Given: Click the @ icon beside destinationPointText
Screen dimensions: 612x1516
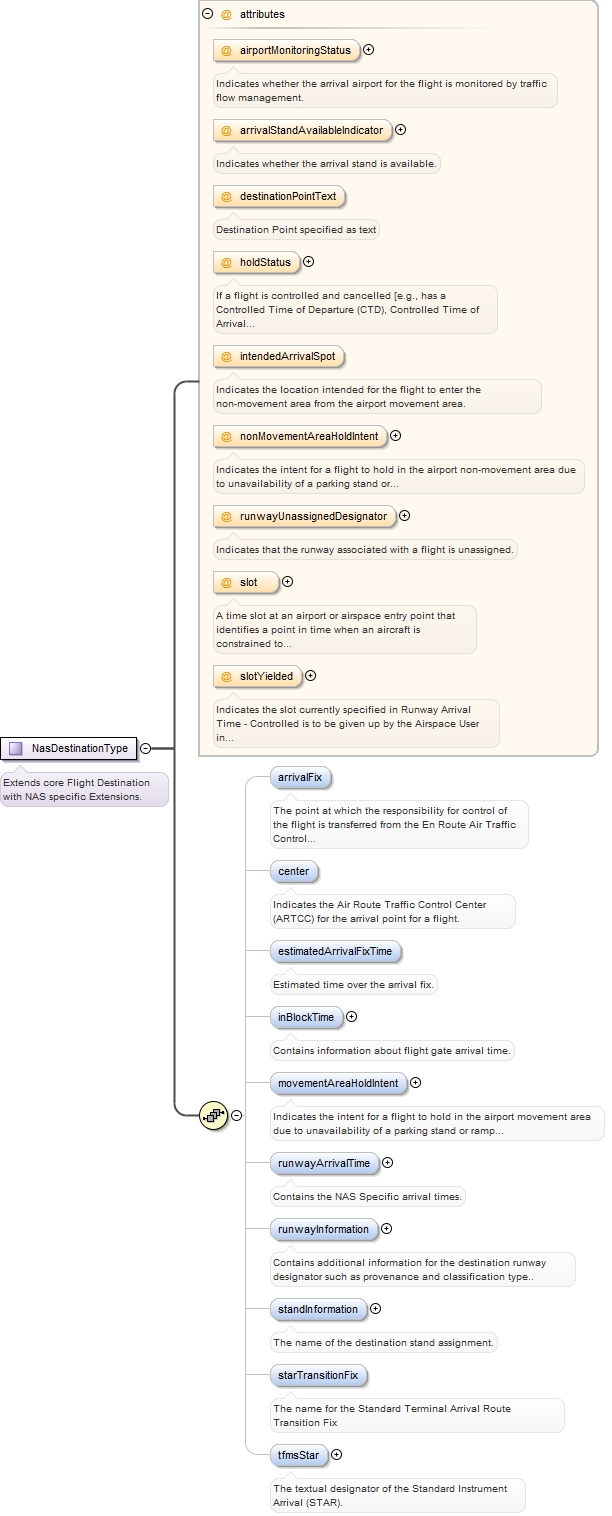Looking at the screenshot, I should click(226, 197).
